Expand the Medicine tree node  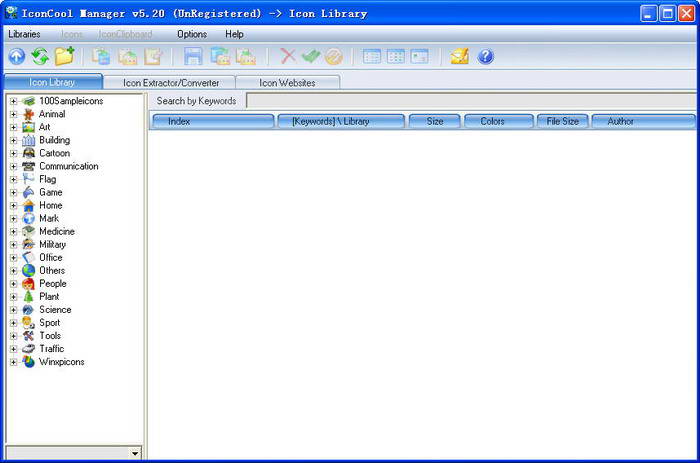tap(13, 232)
